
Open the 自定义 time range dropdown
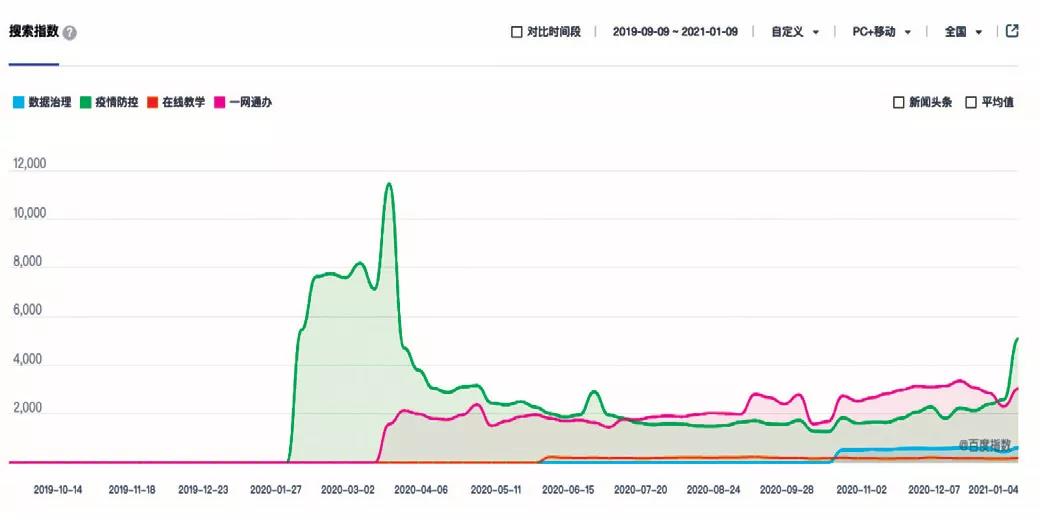click(x=795, y=32)
